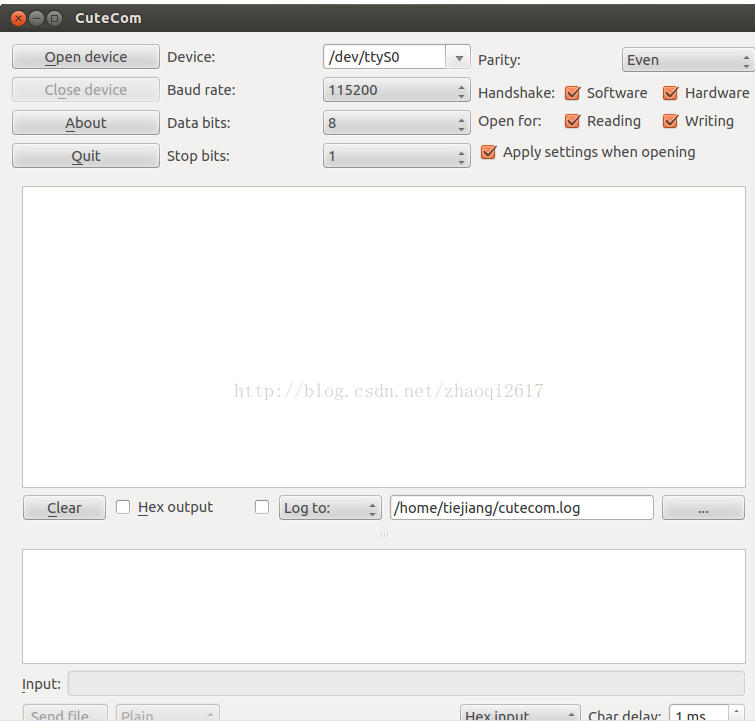Click the Char delay spinbox value

pos(698,713)
